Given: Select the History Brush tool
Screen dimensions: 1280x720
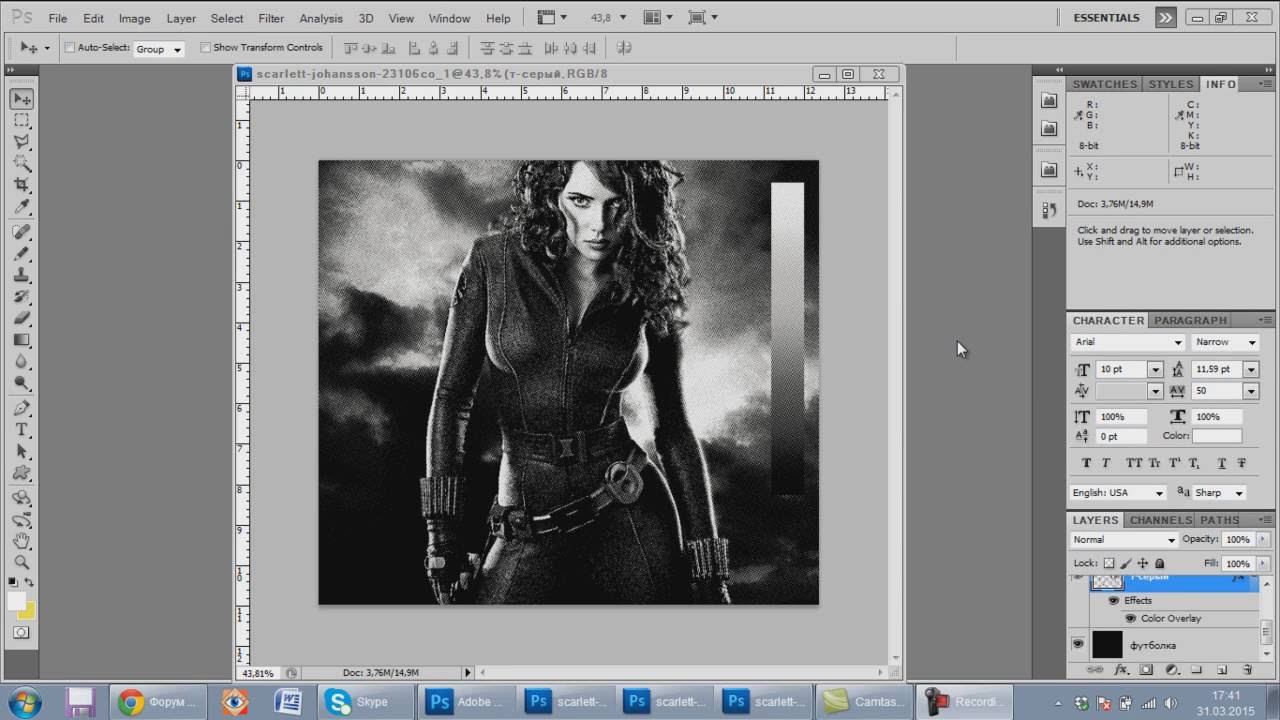Looking at the screenshot, I should pos(22,297).
